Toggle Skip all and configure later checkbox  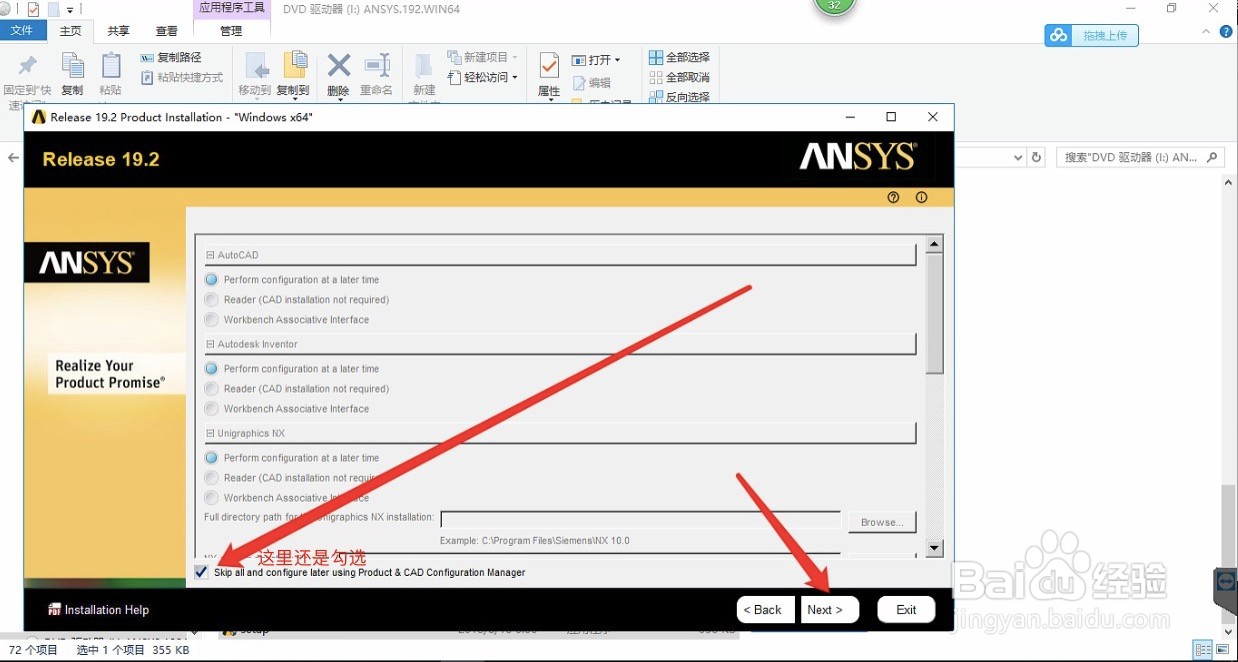coord(202,572)
